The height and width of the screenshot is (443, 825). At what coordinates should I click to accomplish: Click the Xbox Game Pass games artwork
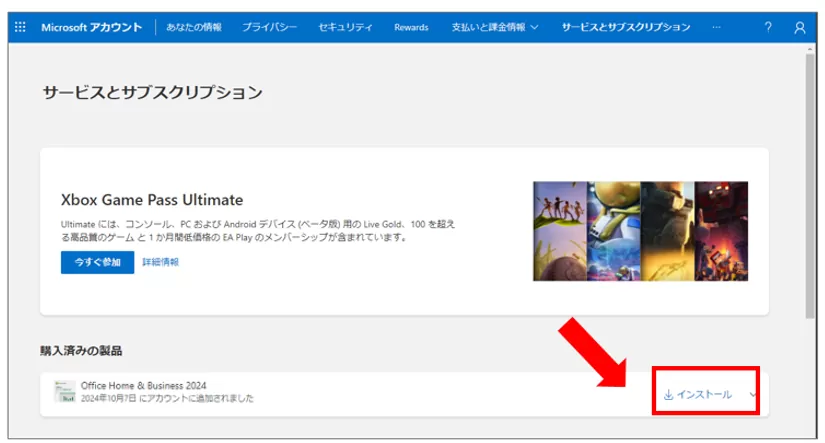(x=640, y=230)
